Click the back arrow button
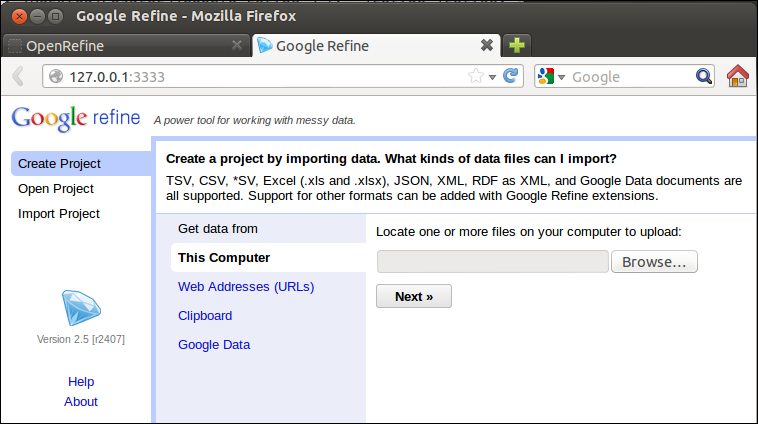Image resolution: width=758 pixels, height=424 pixels. 18,76
